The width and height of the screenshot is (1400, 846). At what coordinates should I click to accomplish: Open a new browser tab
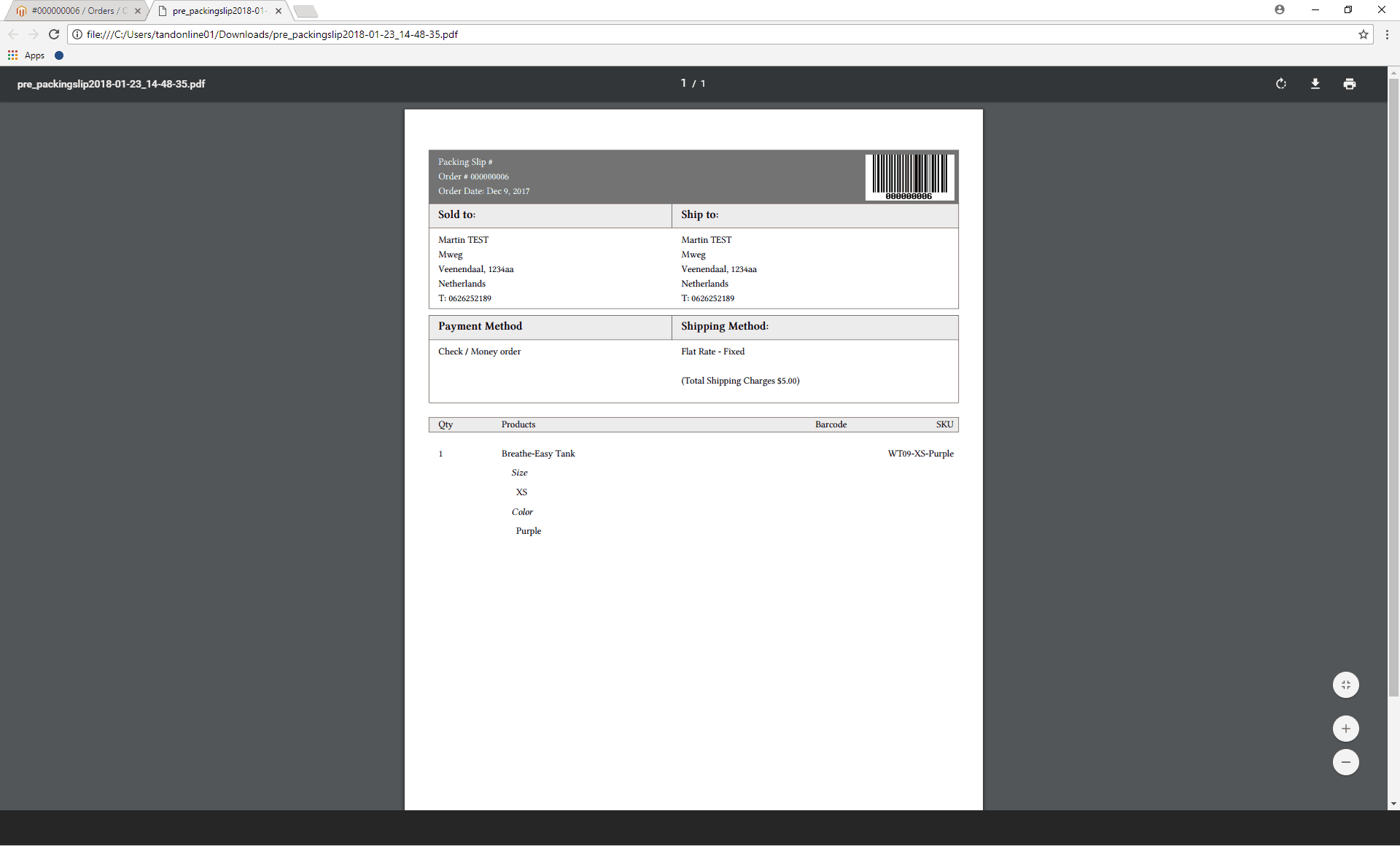pyautogui.click(x=306, y=11)
